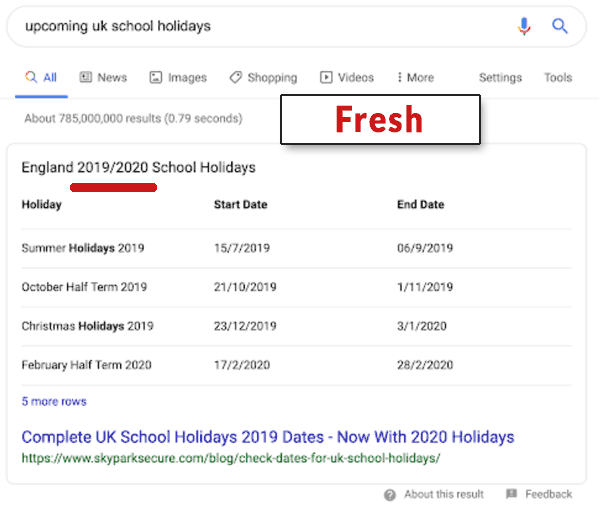The height and width of the screenshot is (509, 600).
Task: Switch to the All results tab
Action: 42,77
